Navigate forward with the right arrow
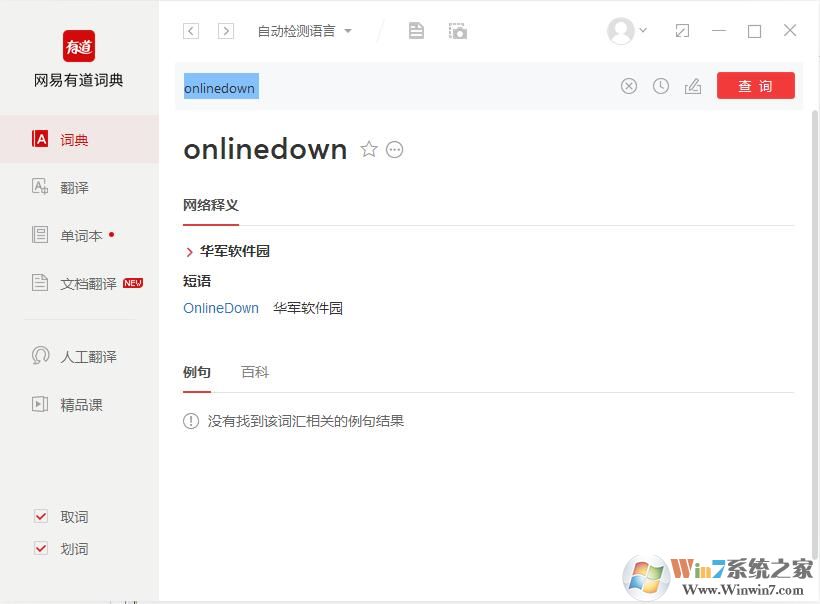820x604 pixels. pyautogui.click(x=225, y=30)
